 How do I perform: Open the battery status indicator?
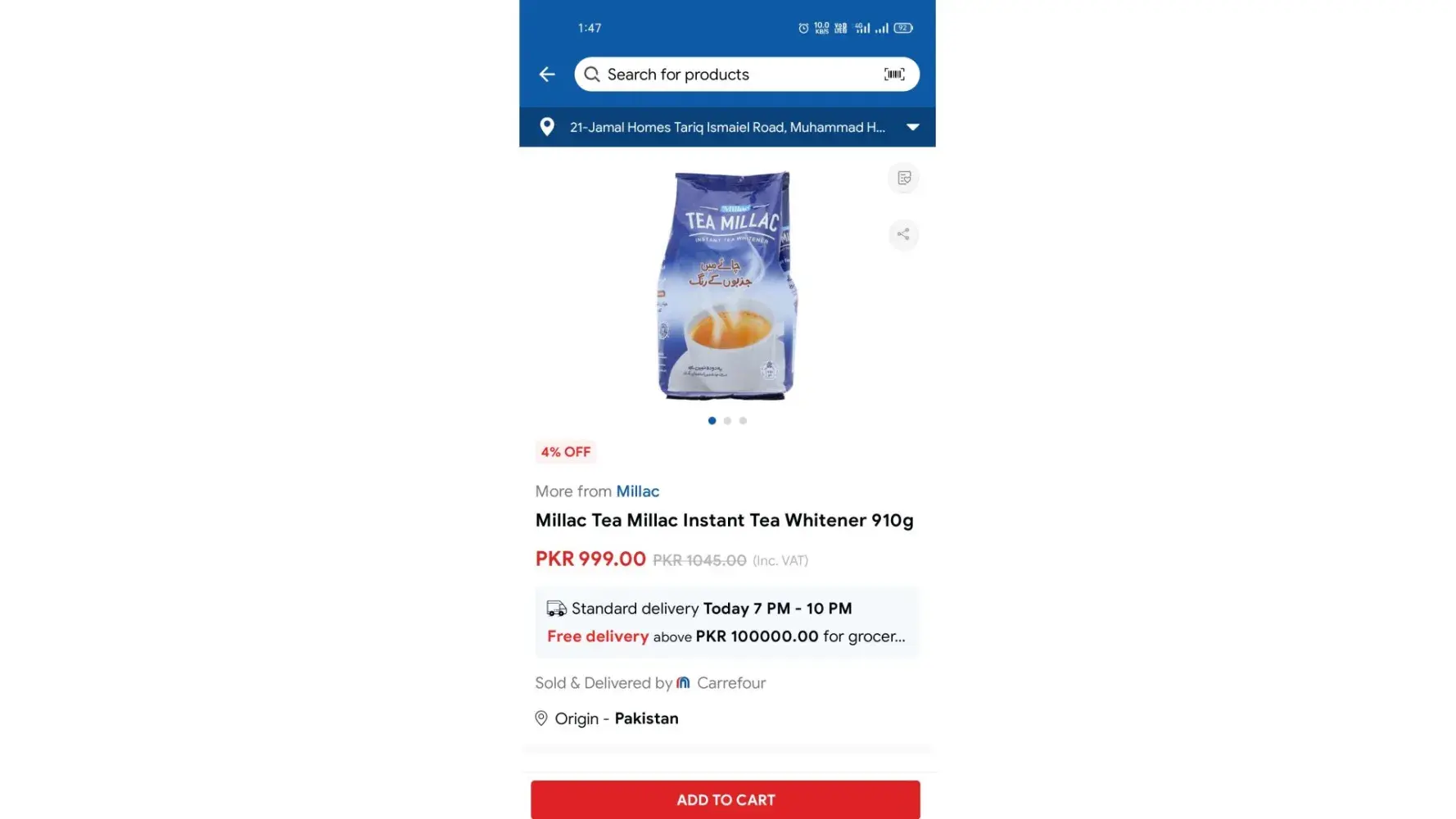pyautogui.click(x=903, y=28)
